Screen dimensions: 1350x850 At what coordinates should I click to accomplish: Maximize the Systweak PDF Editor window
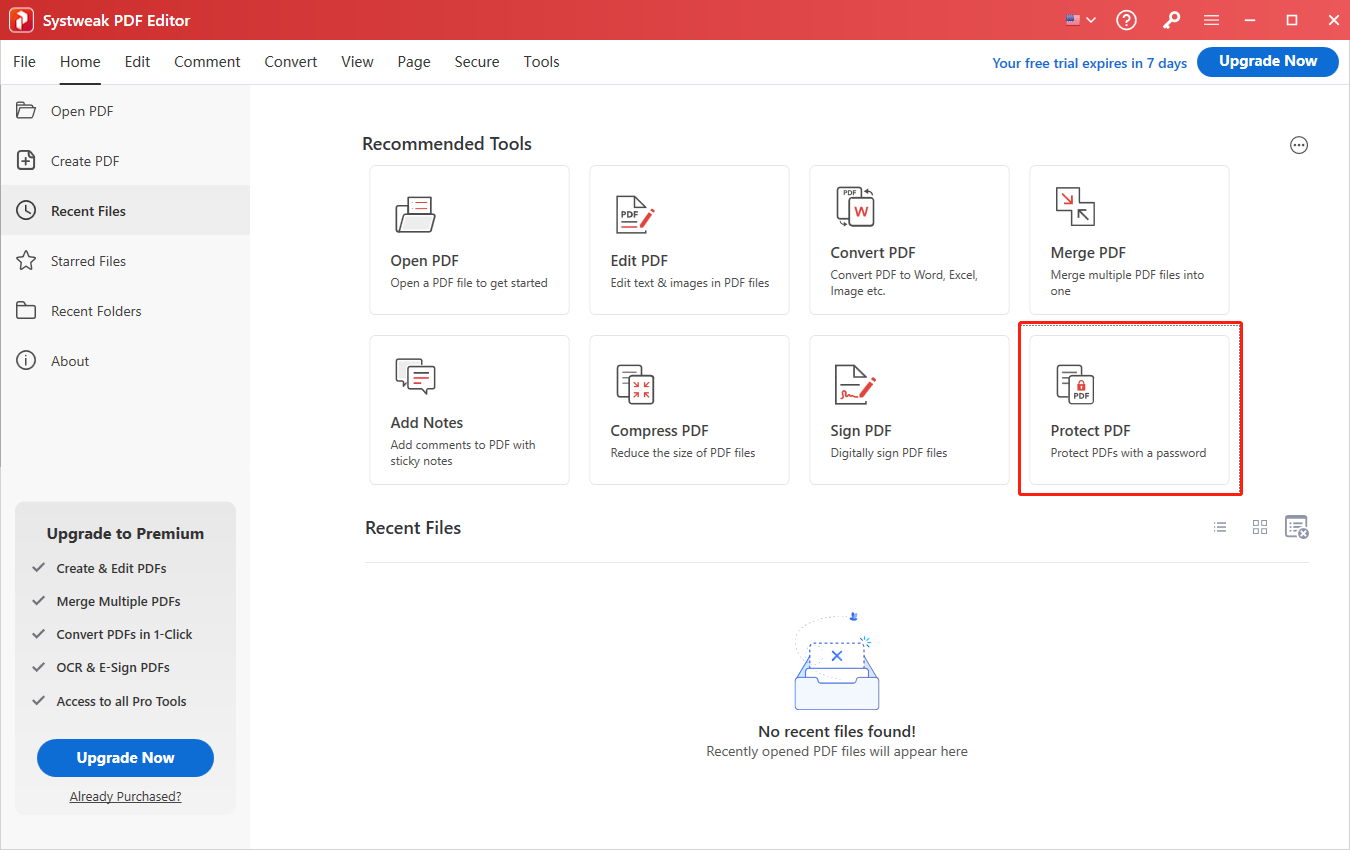(1292, 20)
